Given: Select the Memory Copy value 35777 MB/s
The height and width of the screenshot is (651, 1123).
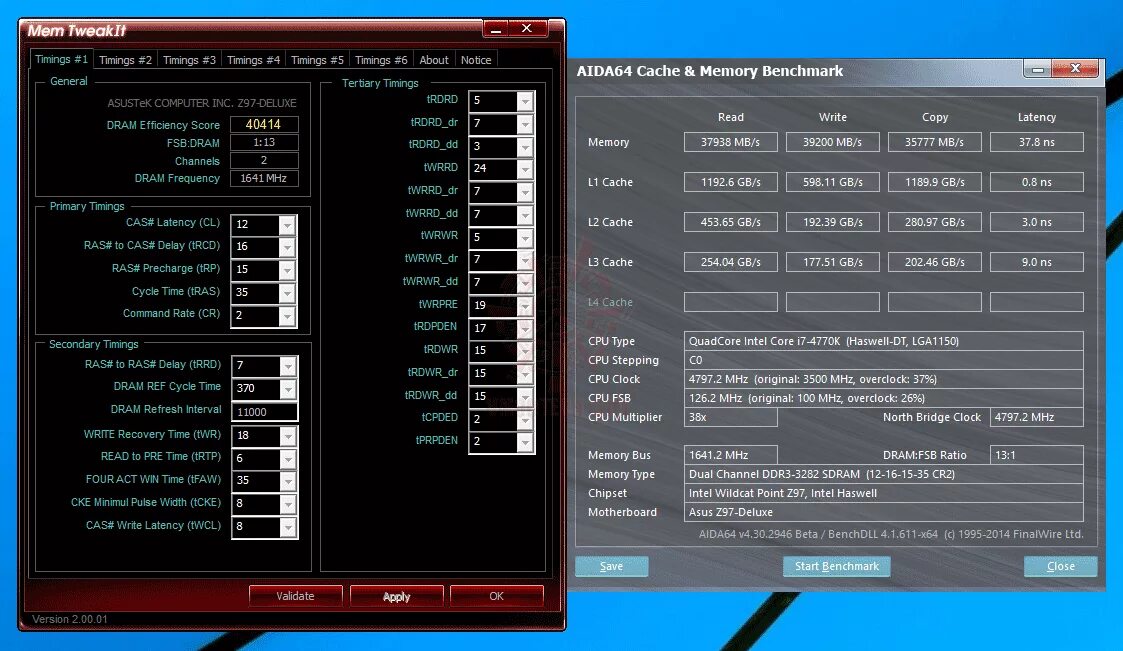Looking at the screenshot, I should [935, 142].
